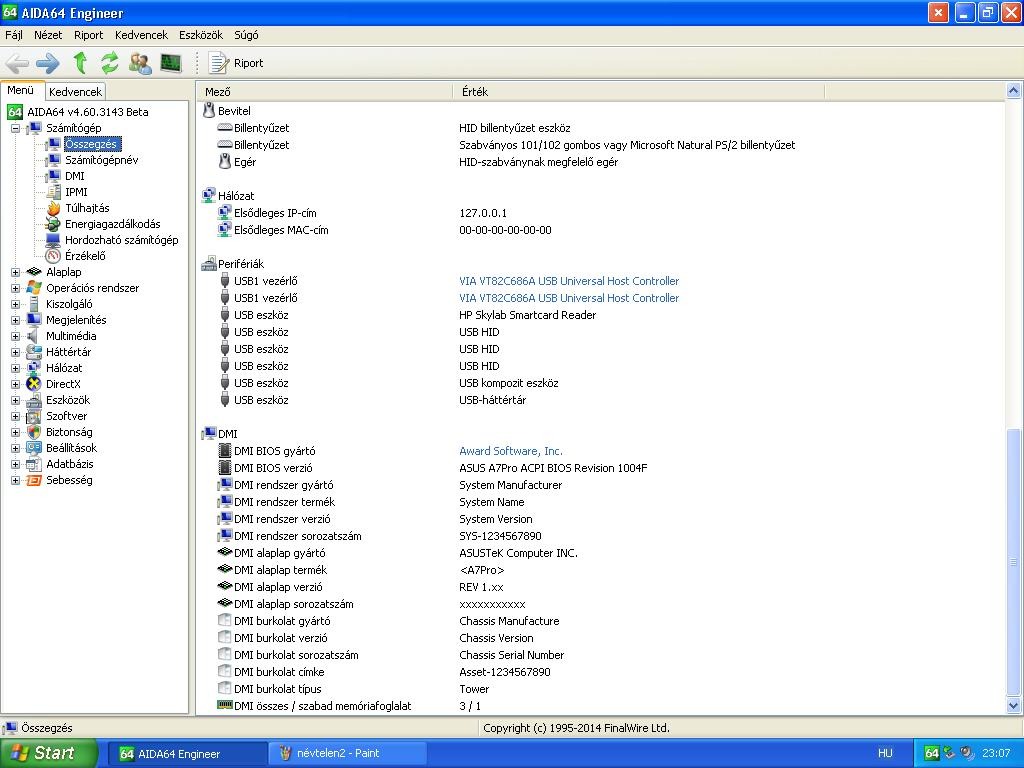Click the Back navigation arrow

pyautogui.click(x=18, y=63)
